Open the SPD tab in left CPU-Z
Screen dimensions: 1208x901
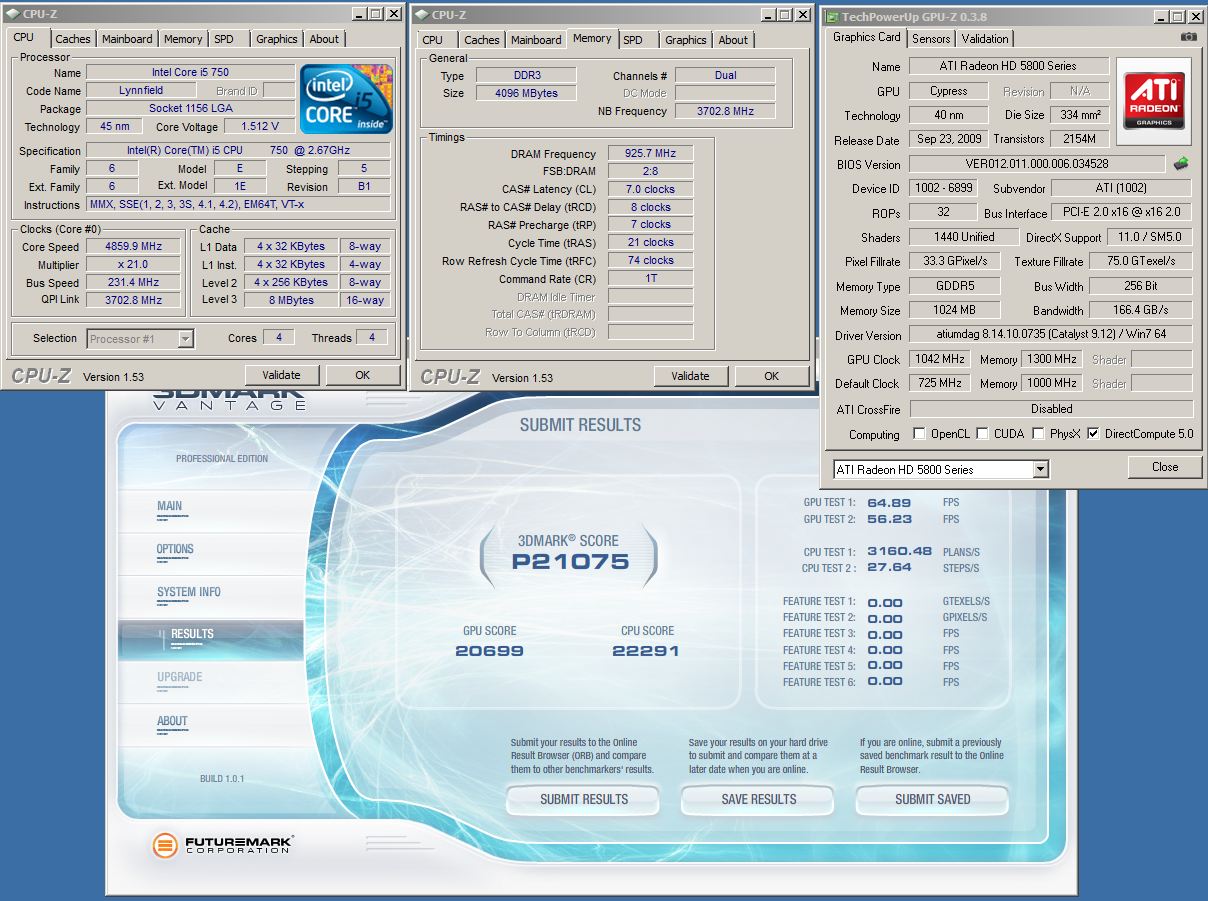click(x=224, y=39)
